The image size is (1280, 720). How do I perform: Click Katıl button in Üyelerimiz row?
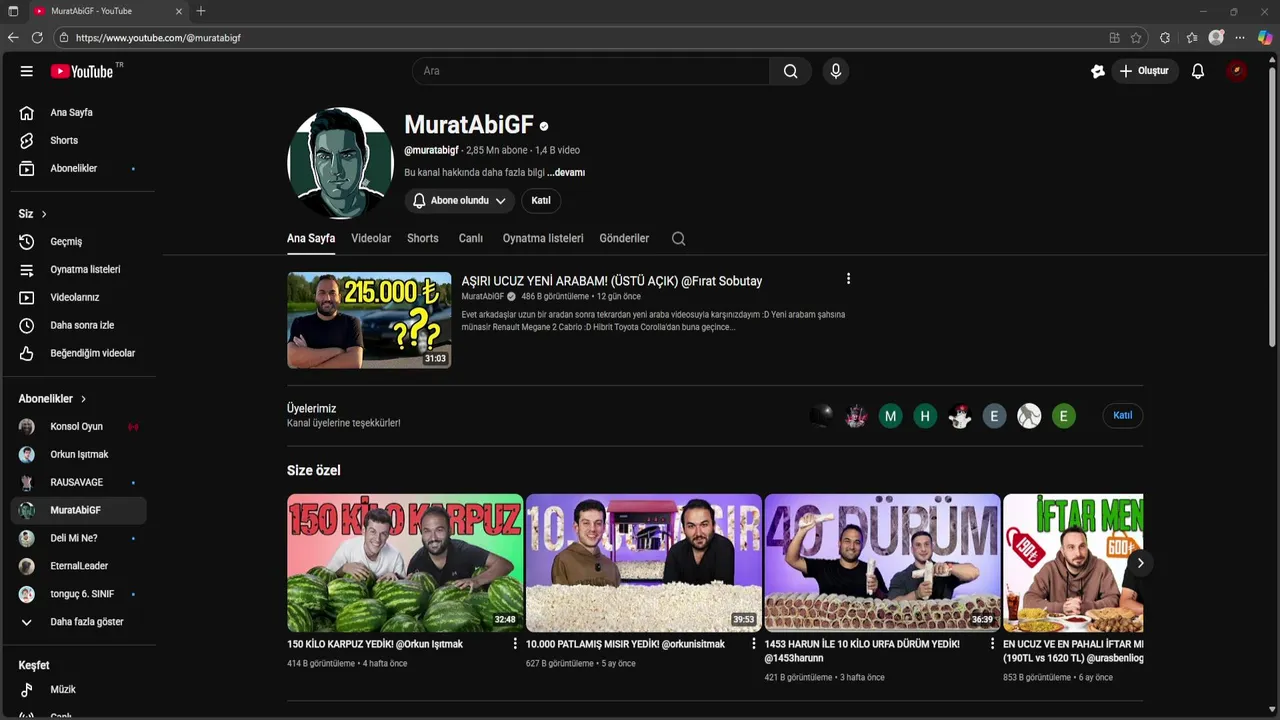1123,415
